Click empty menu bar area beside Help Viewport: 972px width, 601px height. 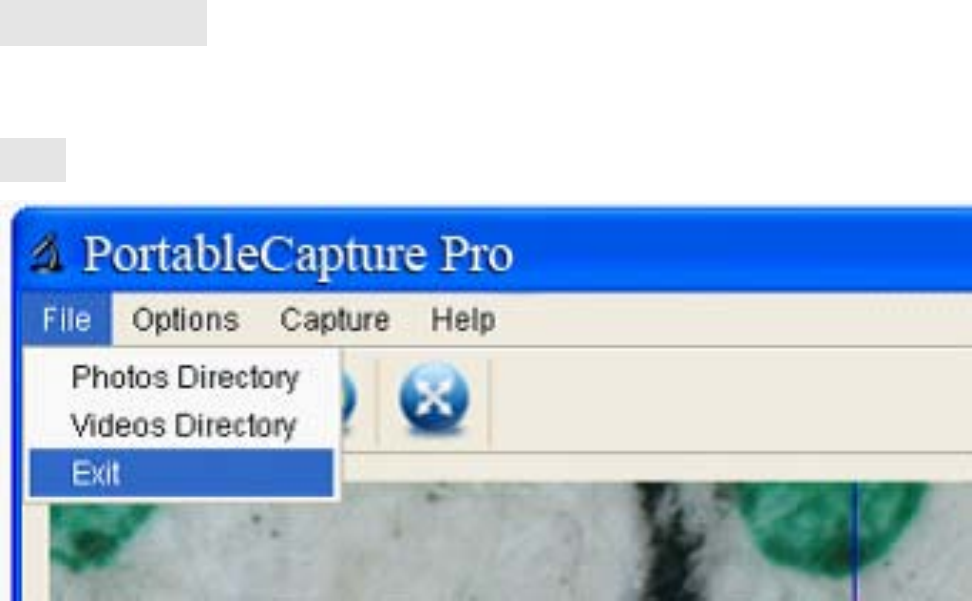[731, 320]
